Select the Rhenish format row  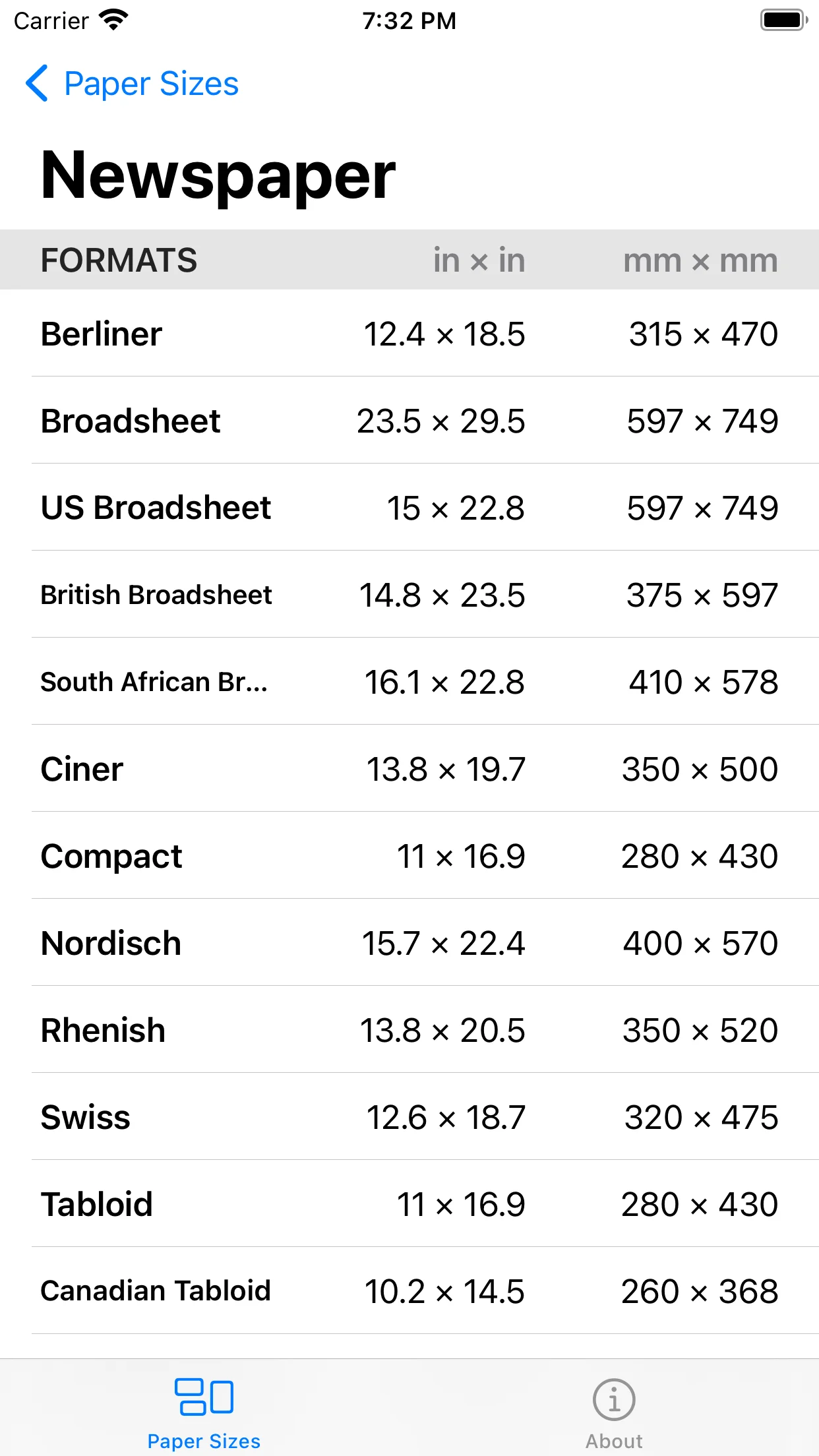pos(409,1029)
